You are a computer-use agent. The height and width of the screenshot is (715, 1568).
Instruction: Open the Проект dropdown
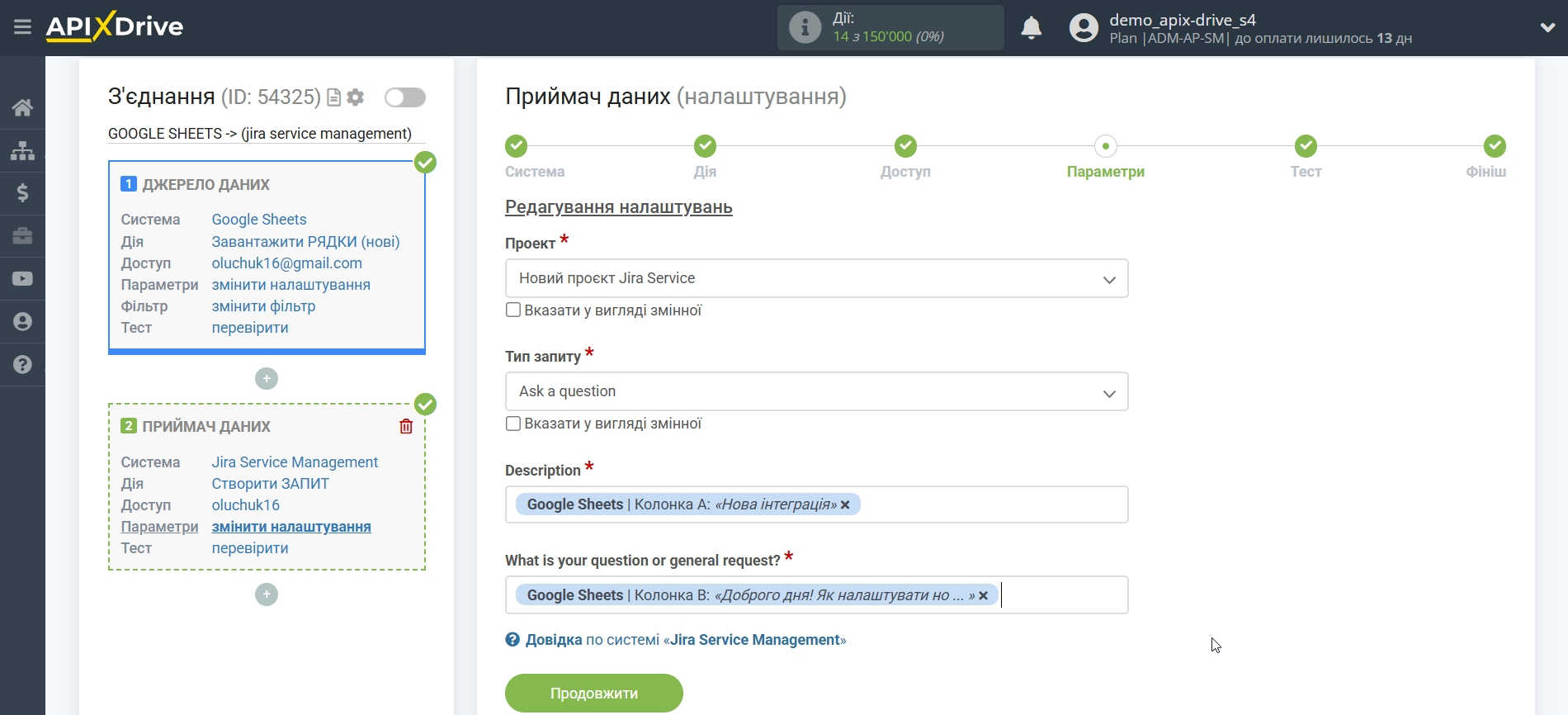tap(816, 279)
